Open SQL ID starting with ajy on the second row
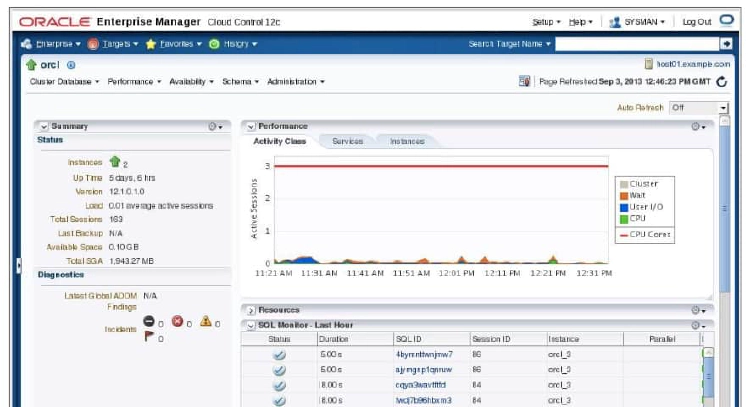Image resolution: width=750 pixels, height=407 pixels. click(x=423, y=370)
